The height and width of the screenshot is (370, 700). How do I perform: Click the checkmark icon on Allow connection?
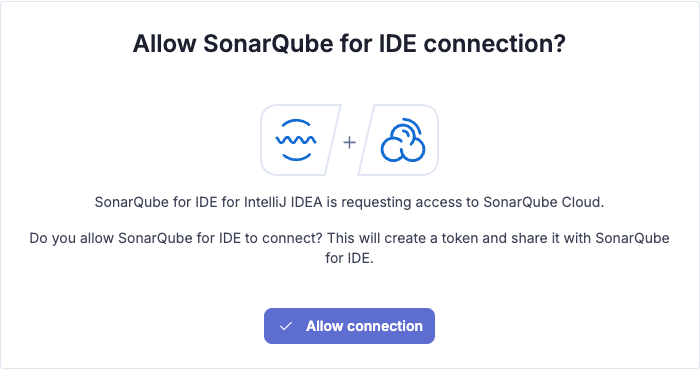286,326
